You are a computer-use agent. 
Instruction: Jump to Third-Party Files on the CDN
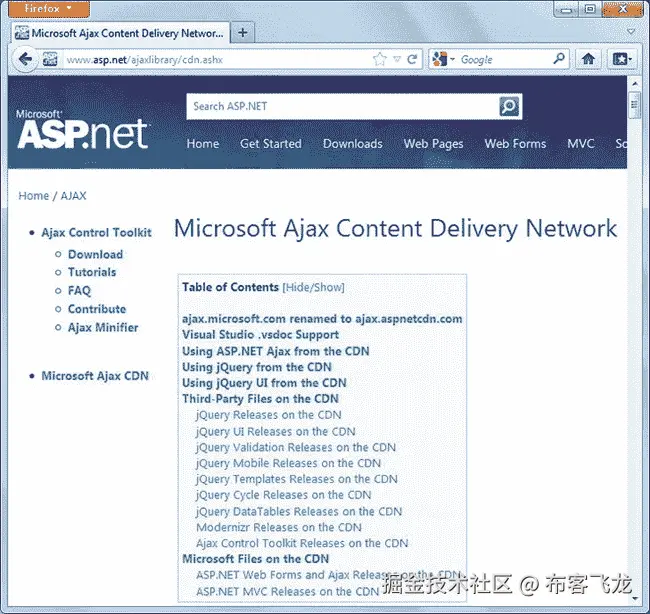260,399
